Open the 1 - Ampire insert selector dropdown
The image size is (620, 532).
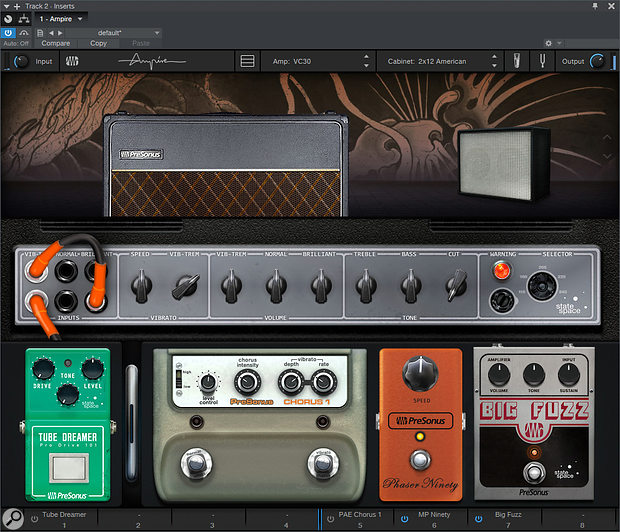61,19
